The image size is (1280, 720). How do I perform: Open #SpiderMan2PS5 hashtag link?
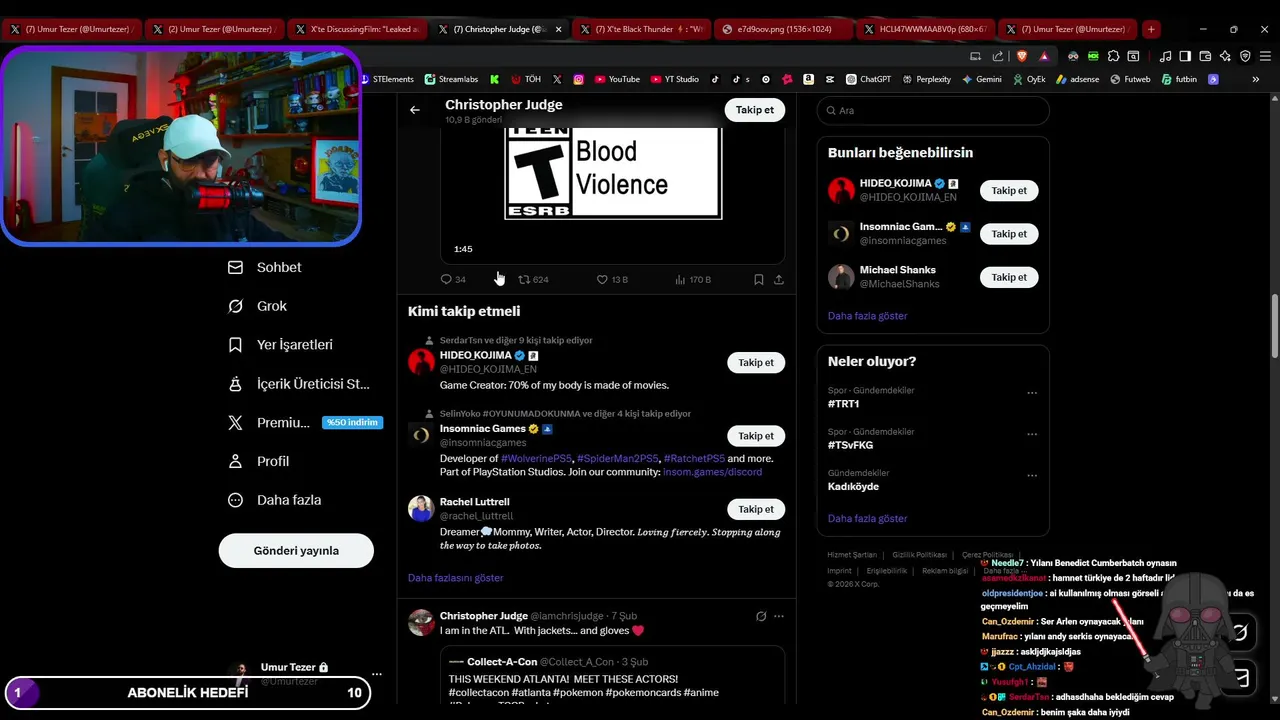click(617, 459)
